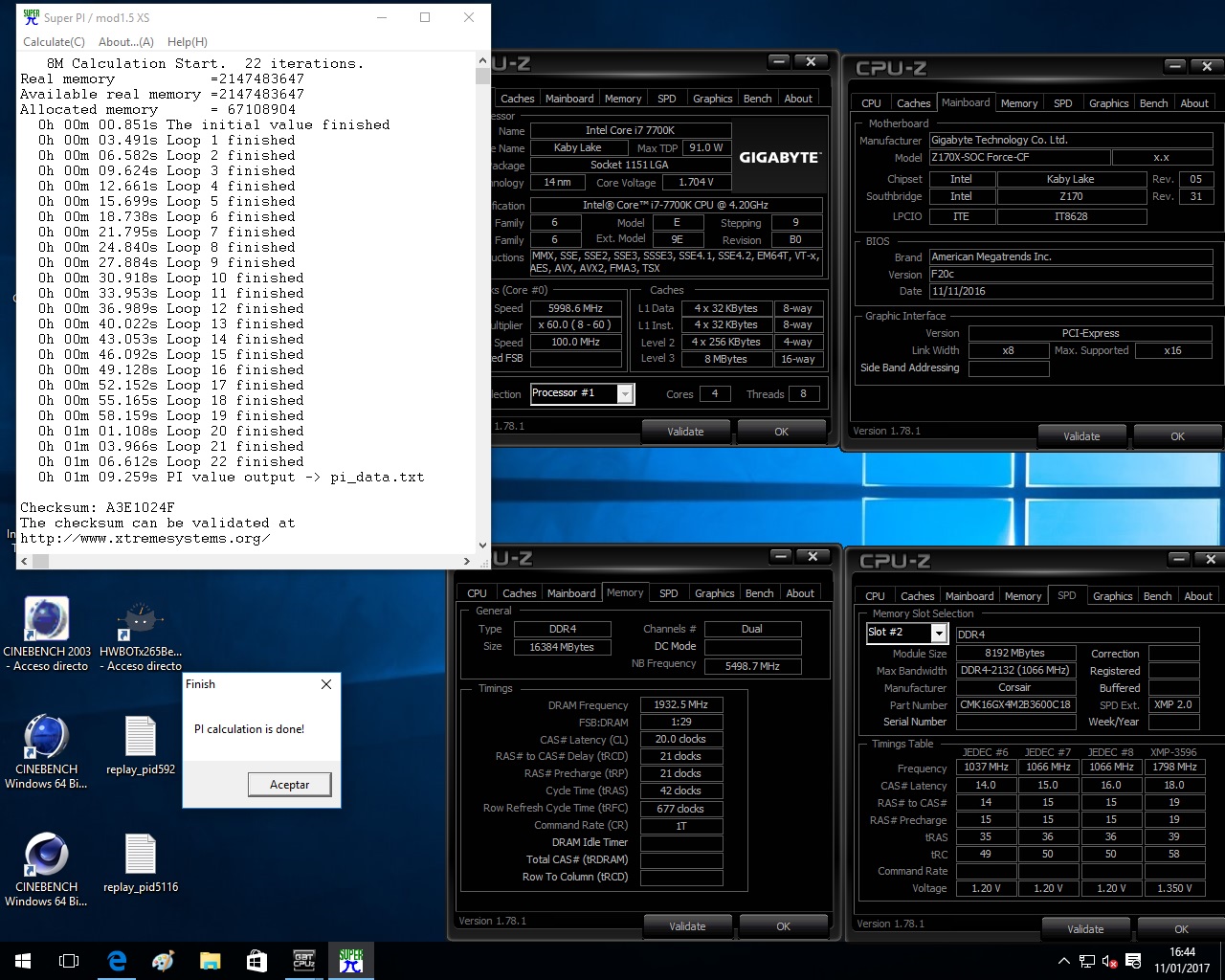
Task: Open the taskbar clock showing 16:44
Action: coord(1182,961)
